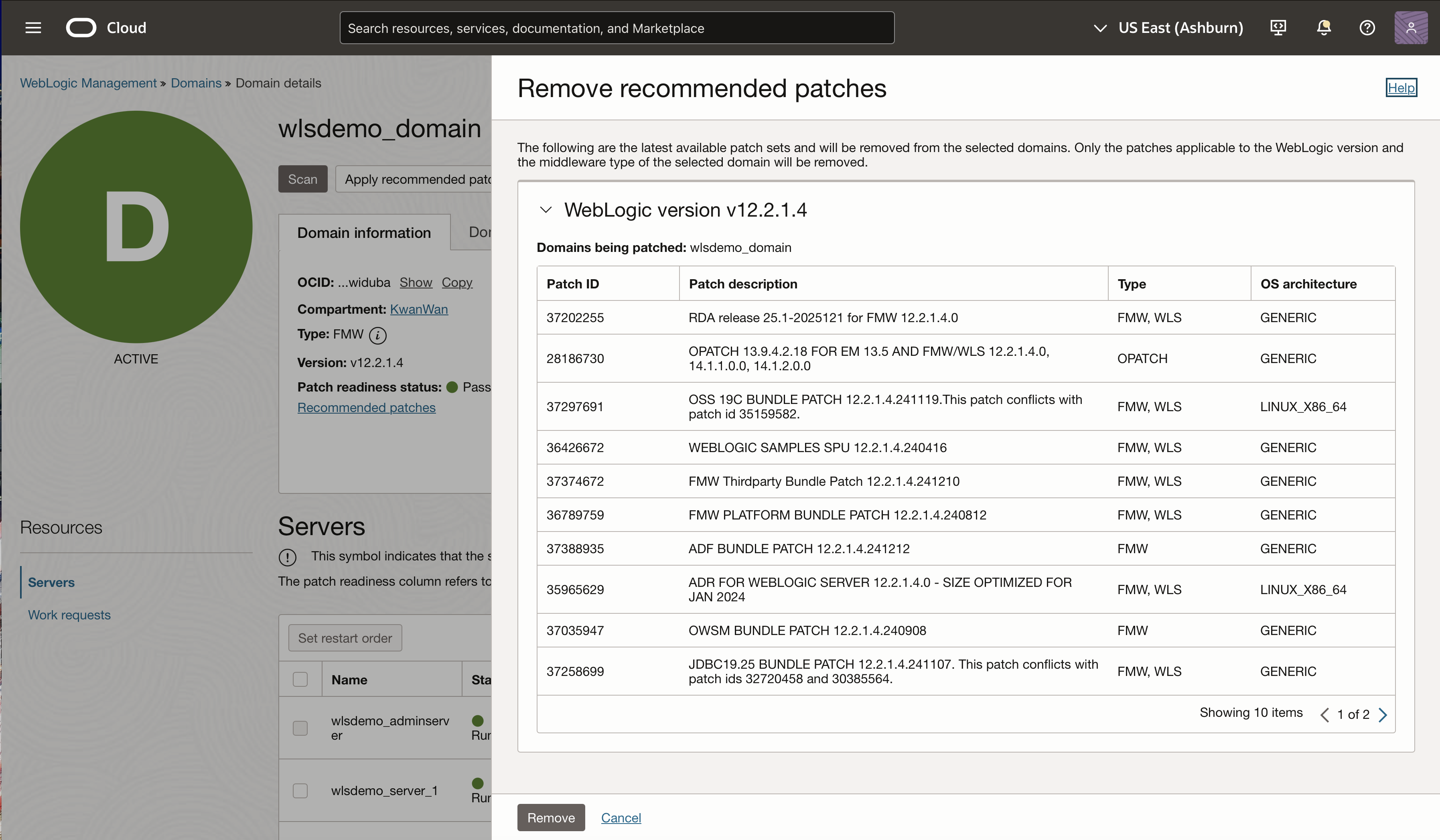
Task: Open Work requests under Resources
Action: tap(69, 615)
